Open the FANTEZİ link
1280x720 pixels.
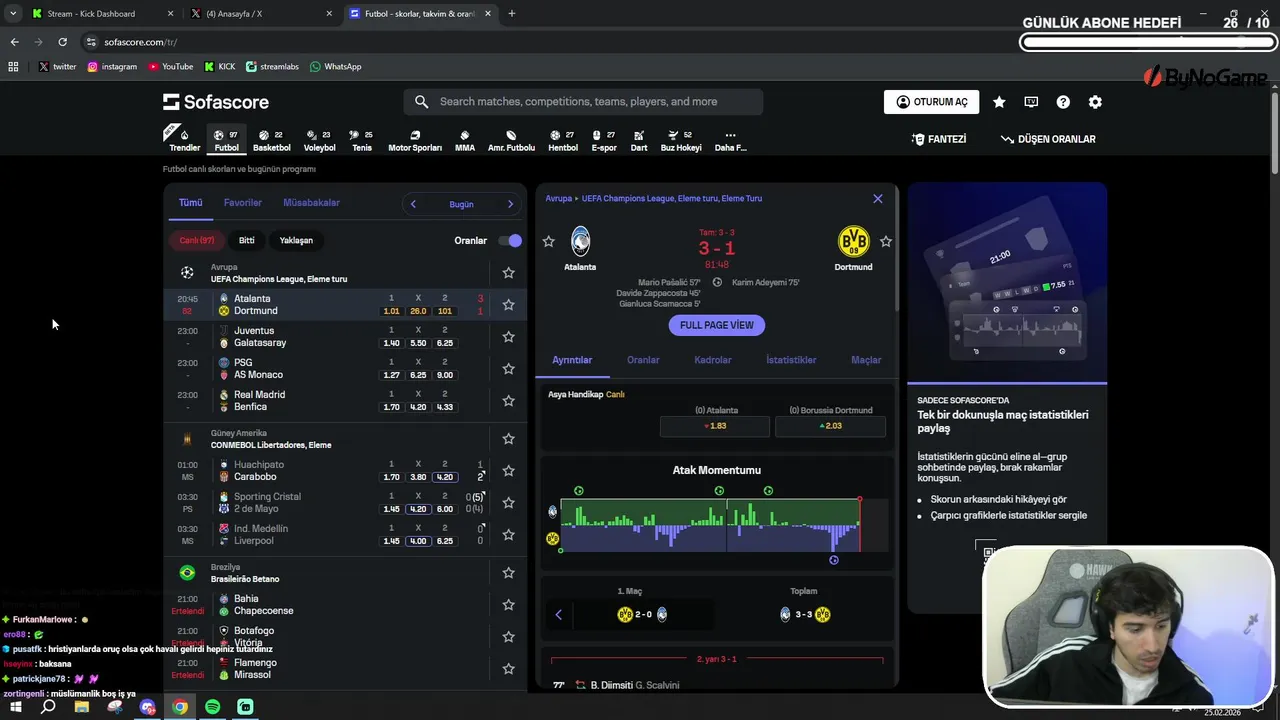[x=939, y=139]
